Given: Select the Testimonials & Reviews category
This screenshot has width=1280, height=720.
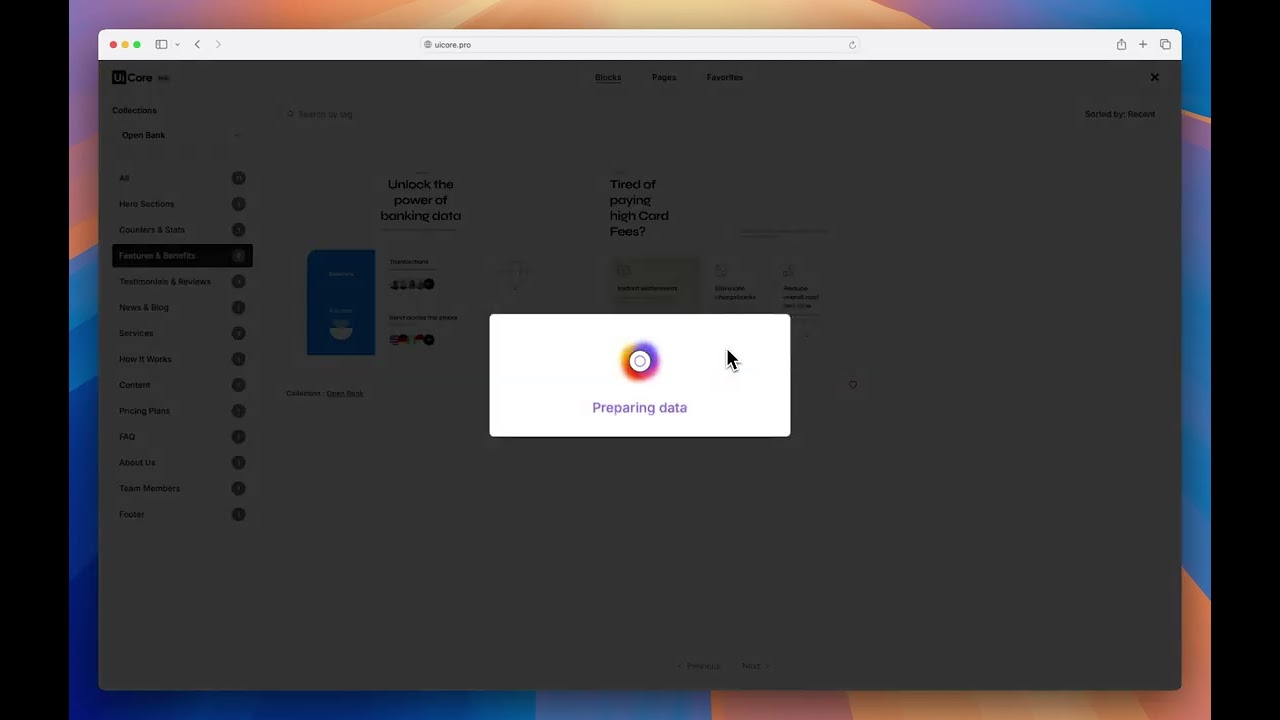Looking at the screenshot, I should [182, 282].
